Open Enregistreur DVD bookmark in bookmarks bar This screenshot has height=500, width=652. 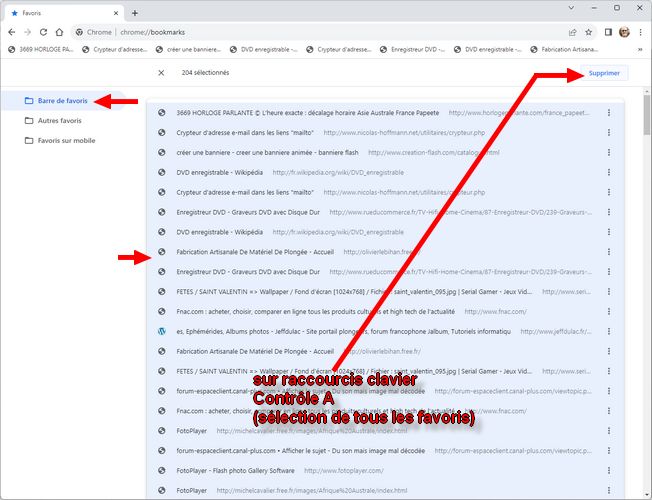(x=412, y=50)
